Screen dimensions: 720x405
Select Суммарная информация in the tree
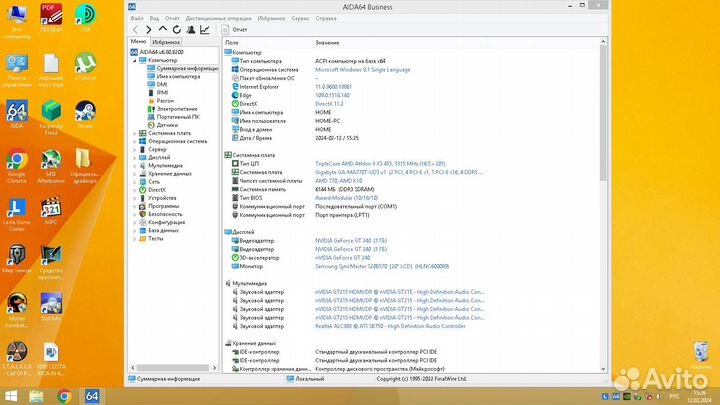point(183,68)
